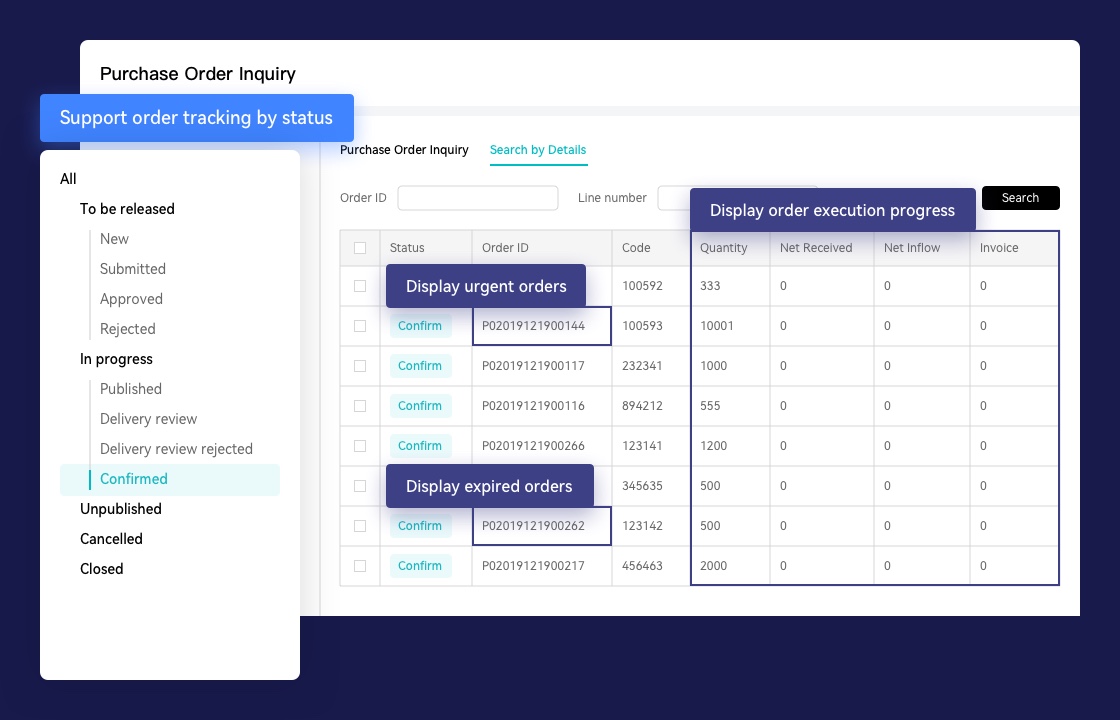
Task: Choose the Cancelled status filter
Action: (111, 539)
